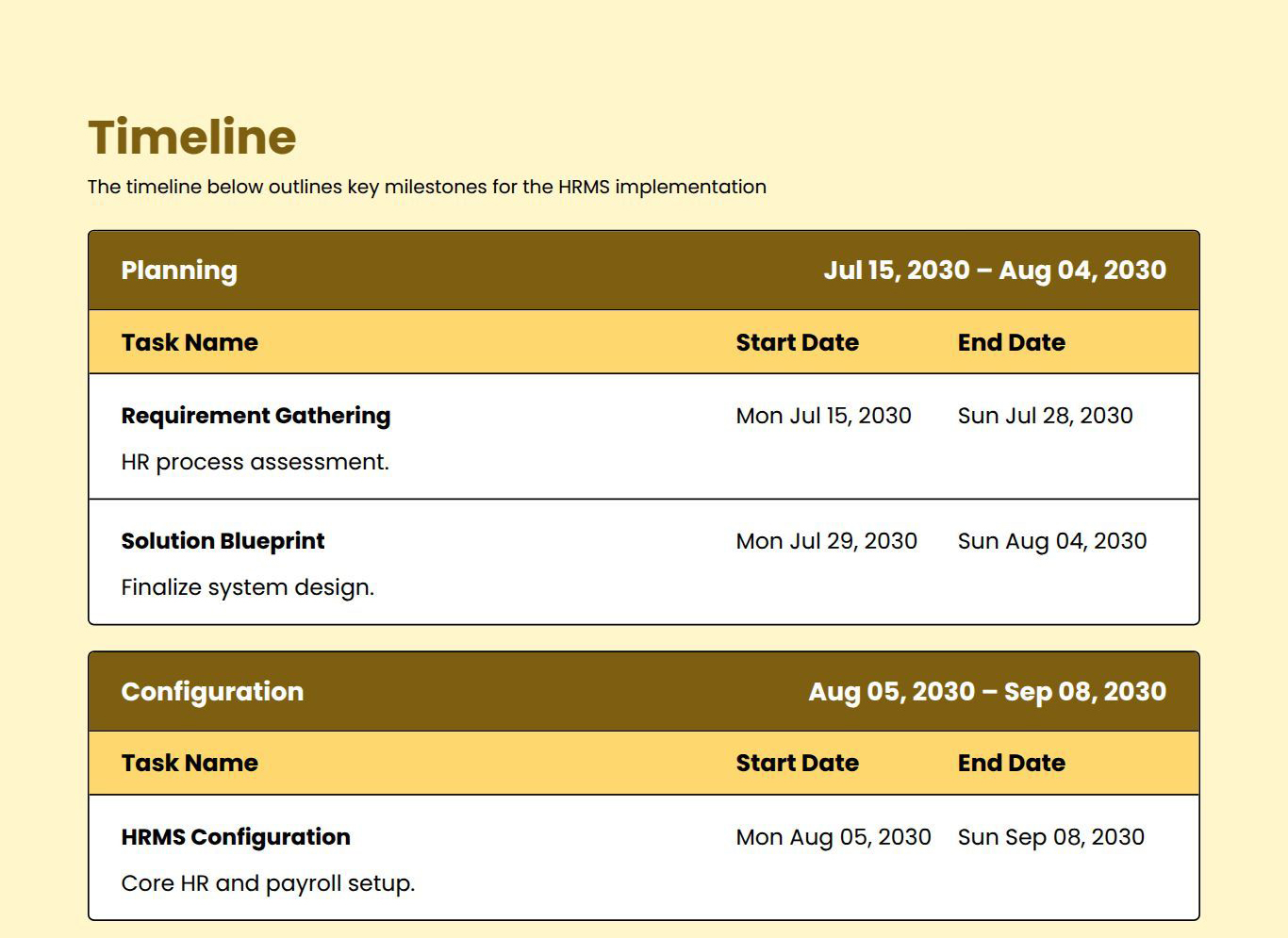Screen dimensions: 1288x938
Task: Click the HR process assessment description
Action: click(x=255, y=462)
